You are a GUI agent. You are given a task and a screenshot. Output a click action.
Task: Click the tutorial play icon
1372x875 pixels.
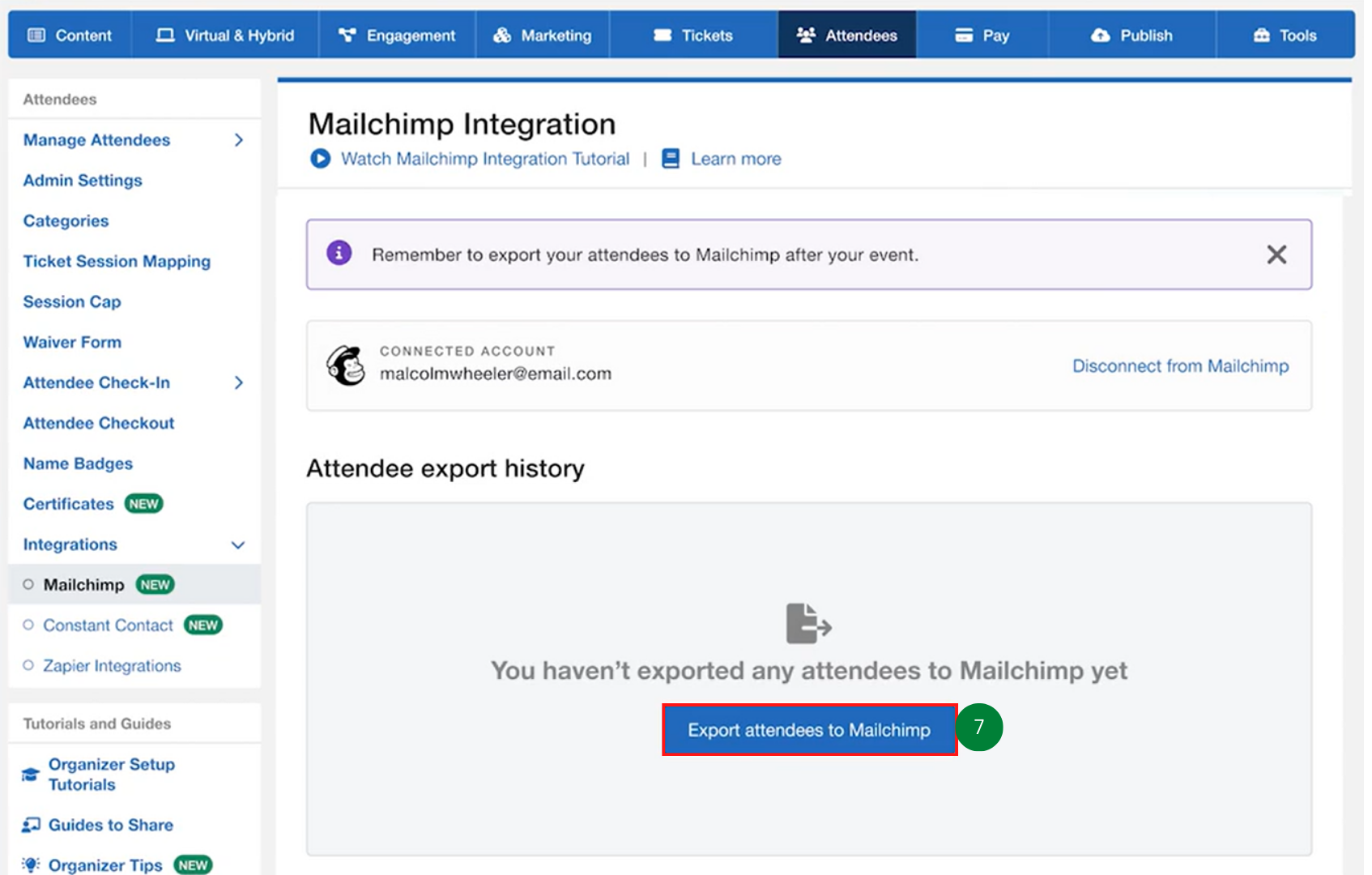pyautogui.click(x=320, y=158)
